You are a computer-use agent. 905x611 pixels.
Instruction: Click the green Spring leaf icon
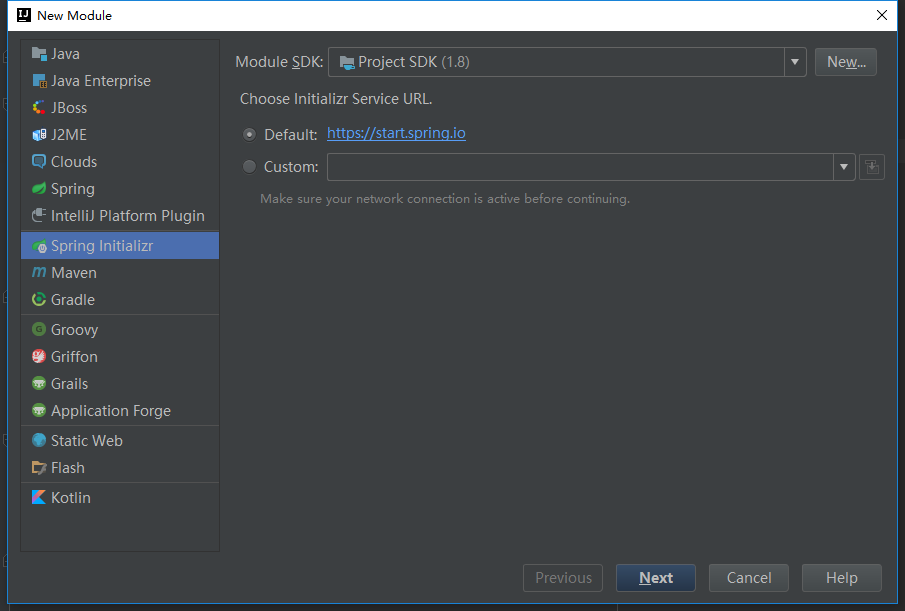(x=39, y=189)
